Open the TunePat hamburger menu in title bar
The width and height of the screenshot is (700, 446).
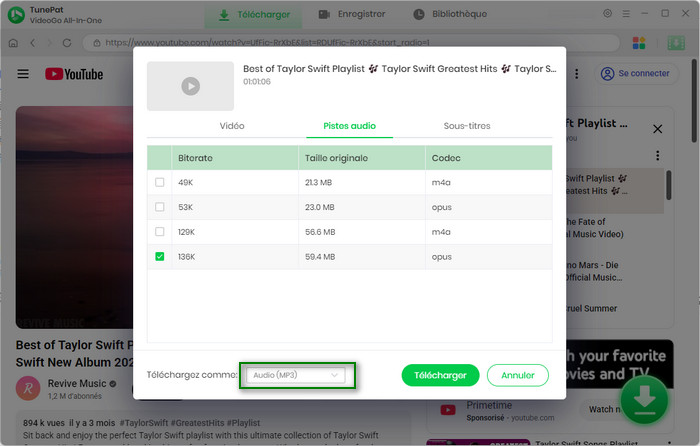pyautogui.click(x=626, y=14)
